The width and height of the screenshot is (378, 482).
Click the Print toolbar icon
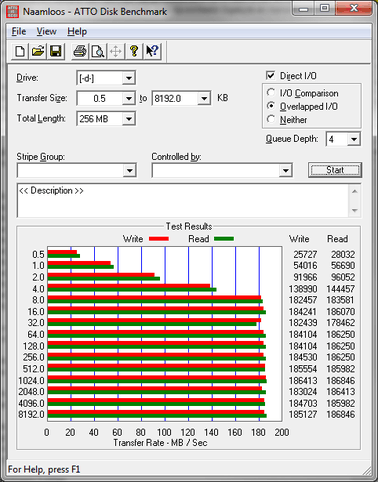pyautogui.click(x=80, y=51)
